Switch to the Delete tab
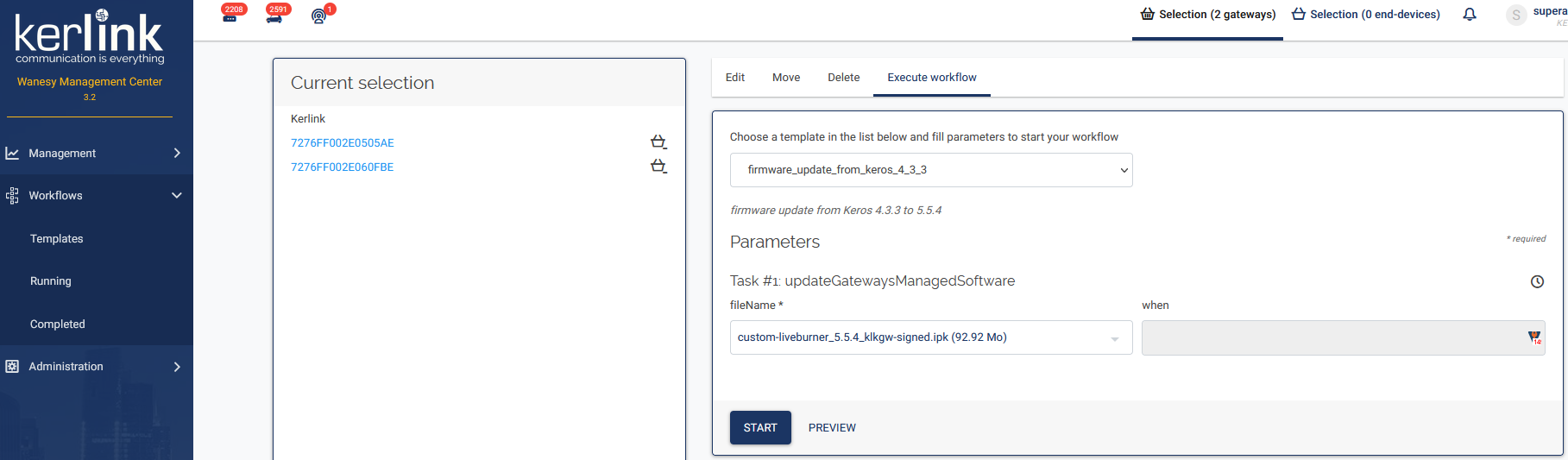The height and width of the screenshot is (460, 1568). (843, 78)
